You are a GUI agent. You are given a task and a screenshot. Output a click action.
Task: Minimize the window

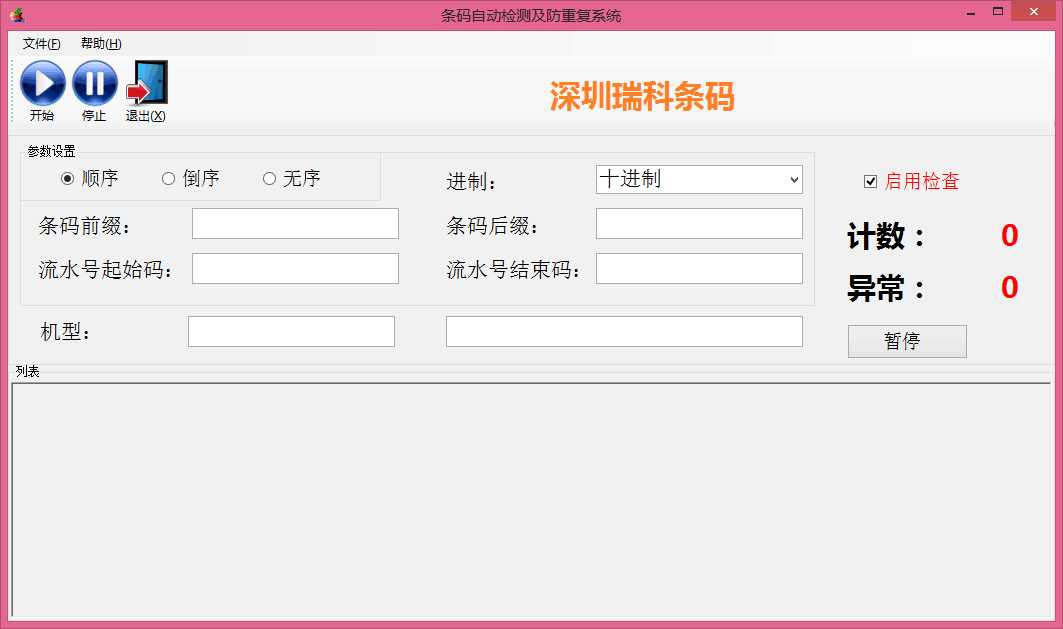coord(971,12)
